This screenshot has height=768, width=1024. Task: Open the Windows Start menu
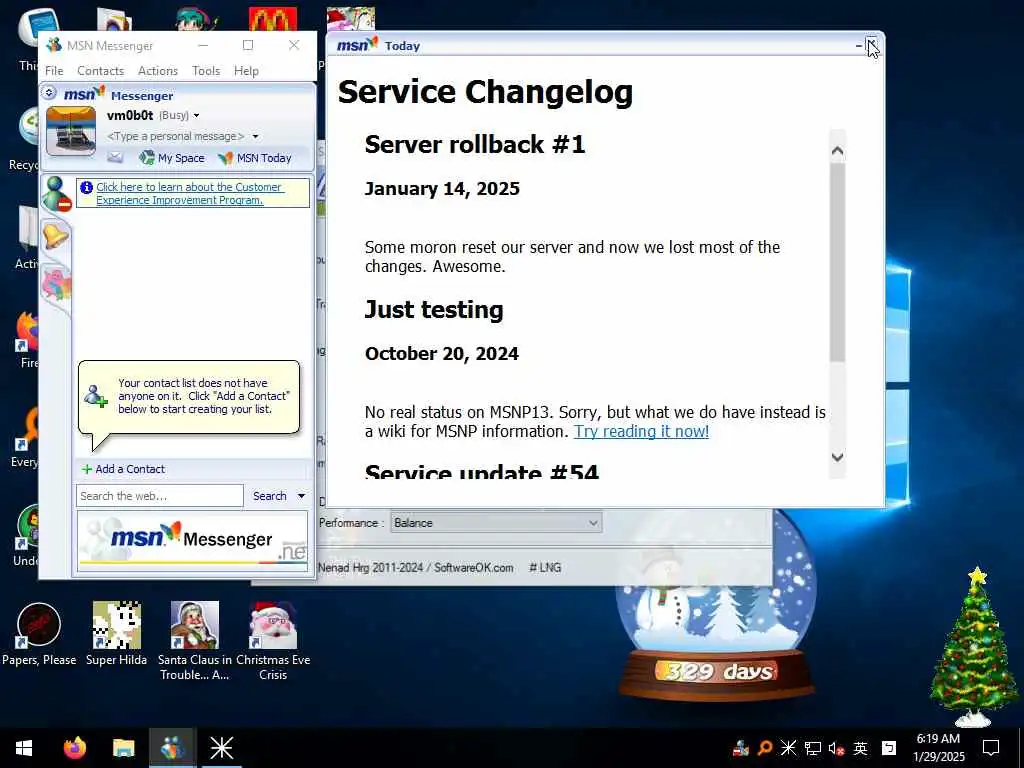[24, 748]
